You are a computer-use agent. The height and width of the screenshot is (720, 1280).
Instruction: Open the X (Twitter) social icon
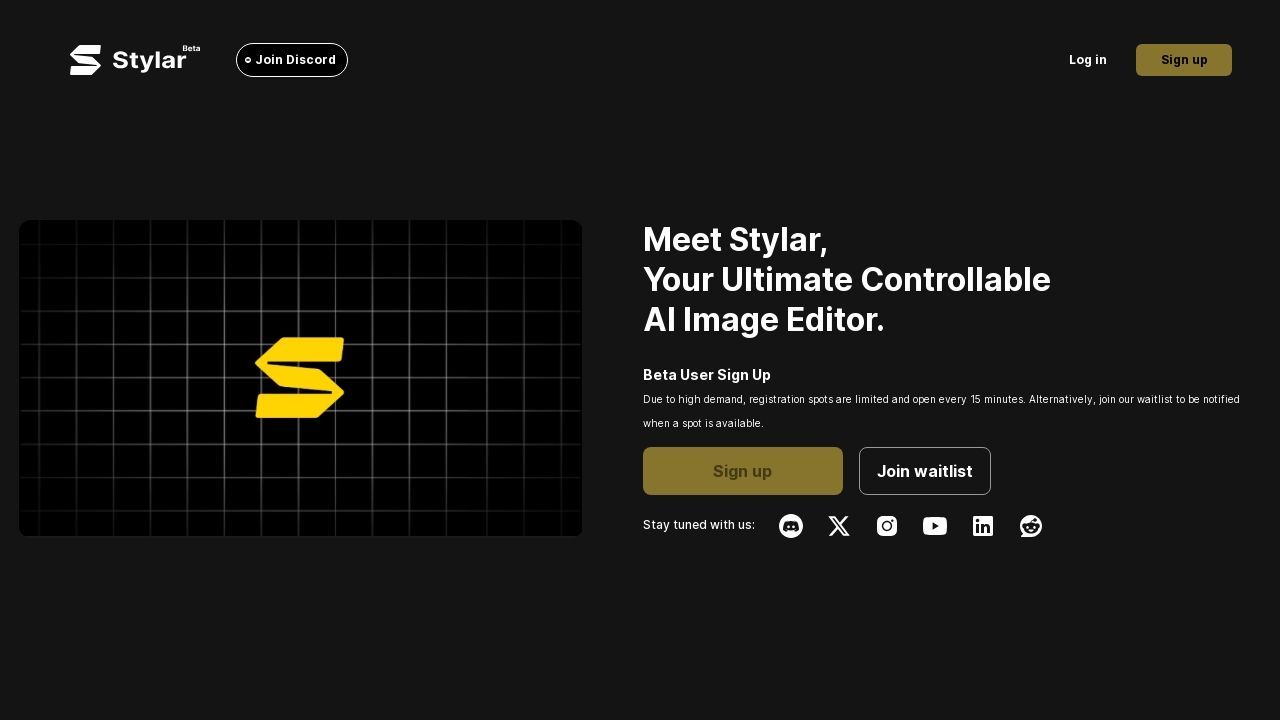click(x=839, y=526)
